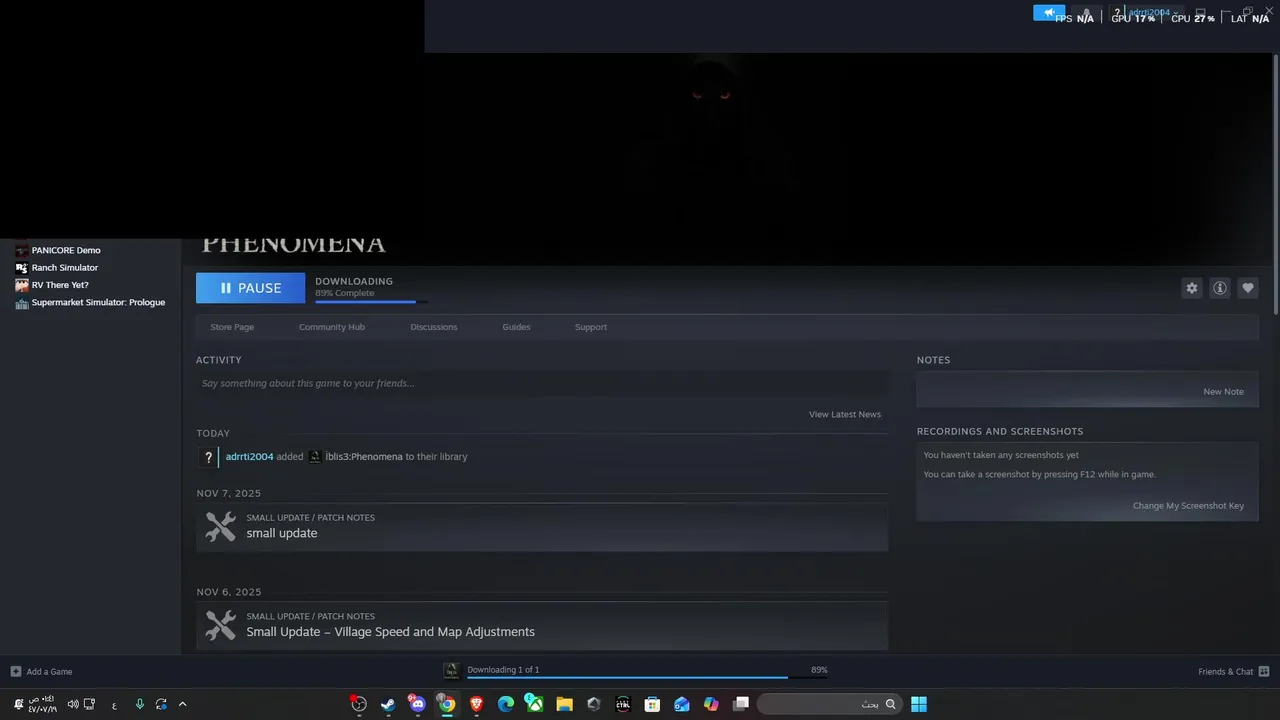This screenshot has height=720, width=1280.
Task: Select Supermarket Simulator: Prologue in library
Action: click(98, 302)
